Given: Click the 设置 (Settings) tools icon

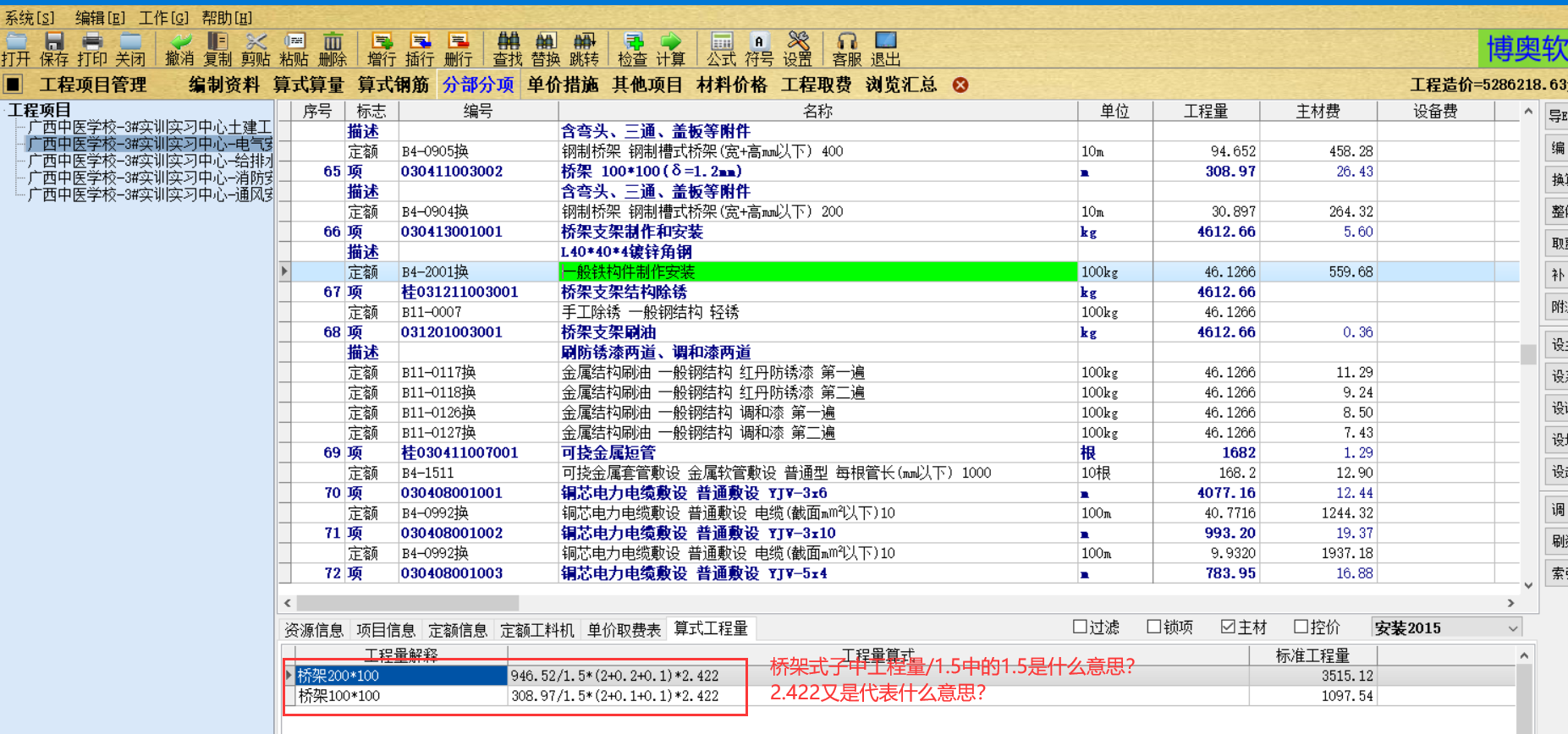Looking at the screenshot, I should pos(797,49).
